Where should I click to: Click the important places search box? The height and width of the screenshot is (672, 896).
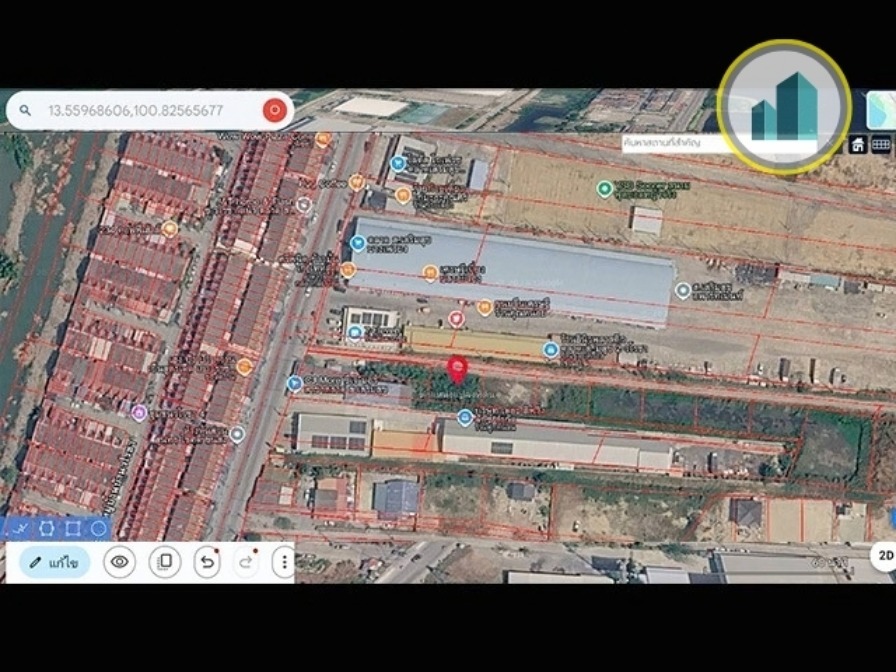click(x=674, y=142)
